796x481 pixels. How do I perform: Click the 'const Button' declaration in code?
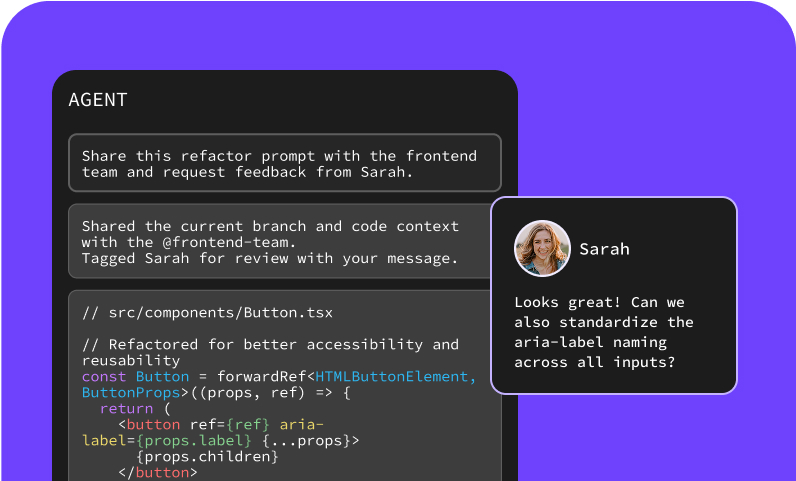(135, 377)
